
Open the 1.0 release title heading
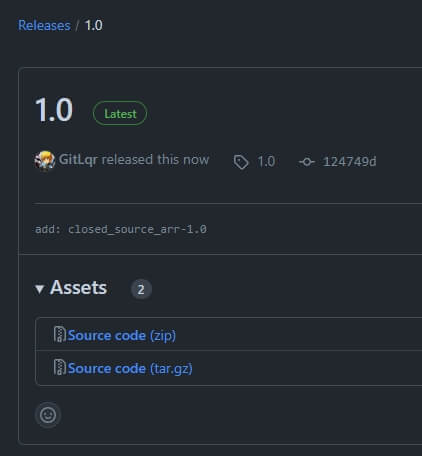click(x=54, y=110)
